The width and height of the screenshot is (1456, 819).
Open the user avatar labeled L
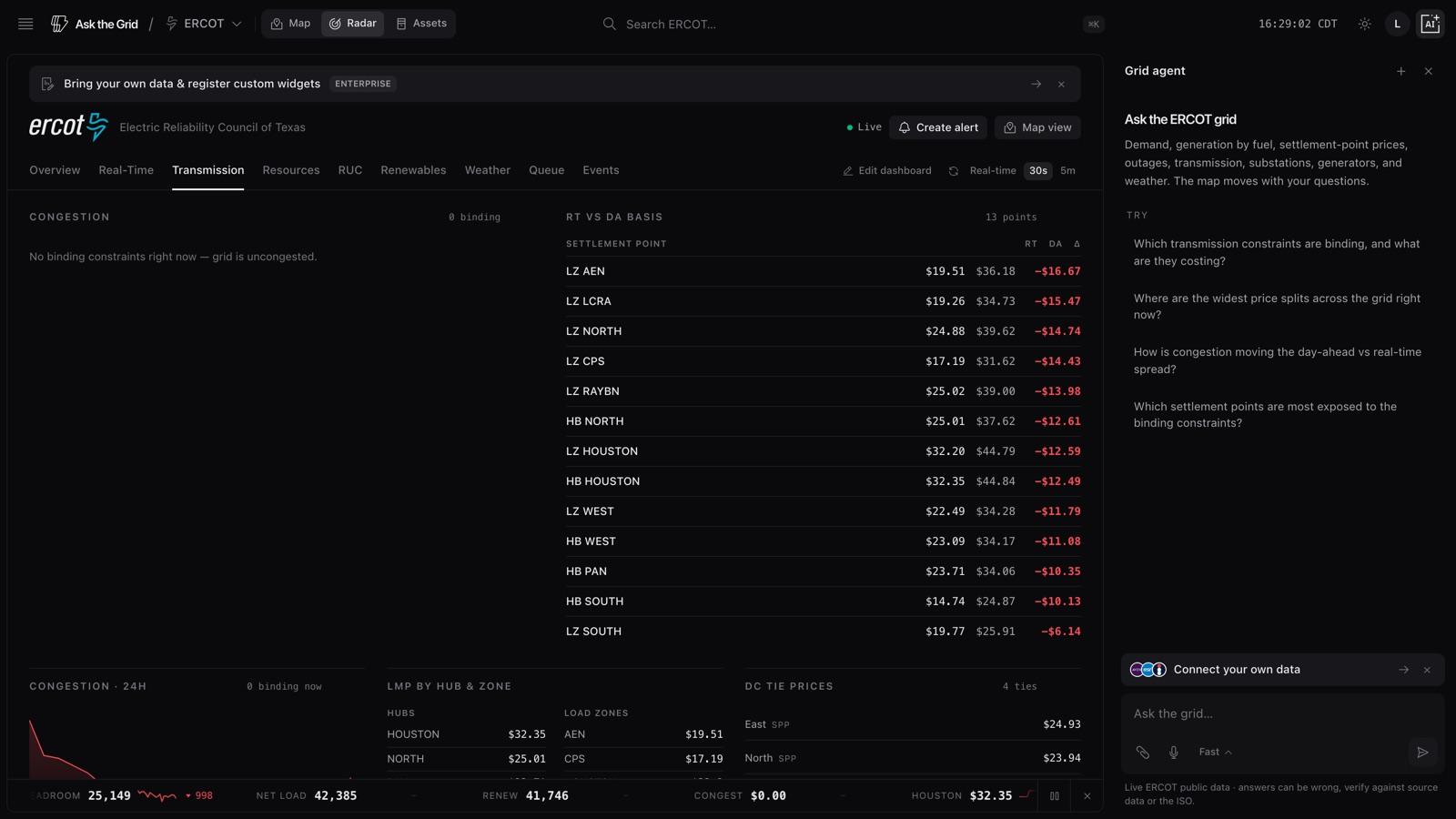pyautogui.click(x=1397, y=24)
